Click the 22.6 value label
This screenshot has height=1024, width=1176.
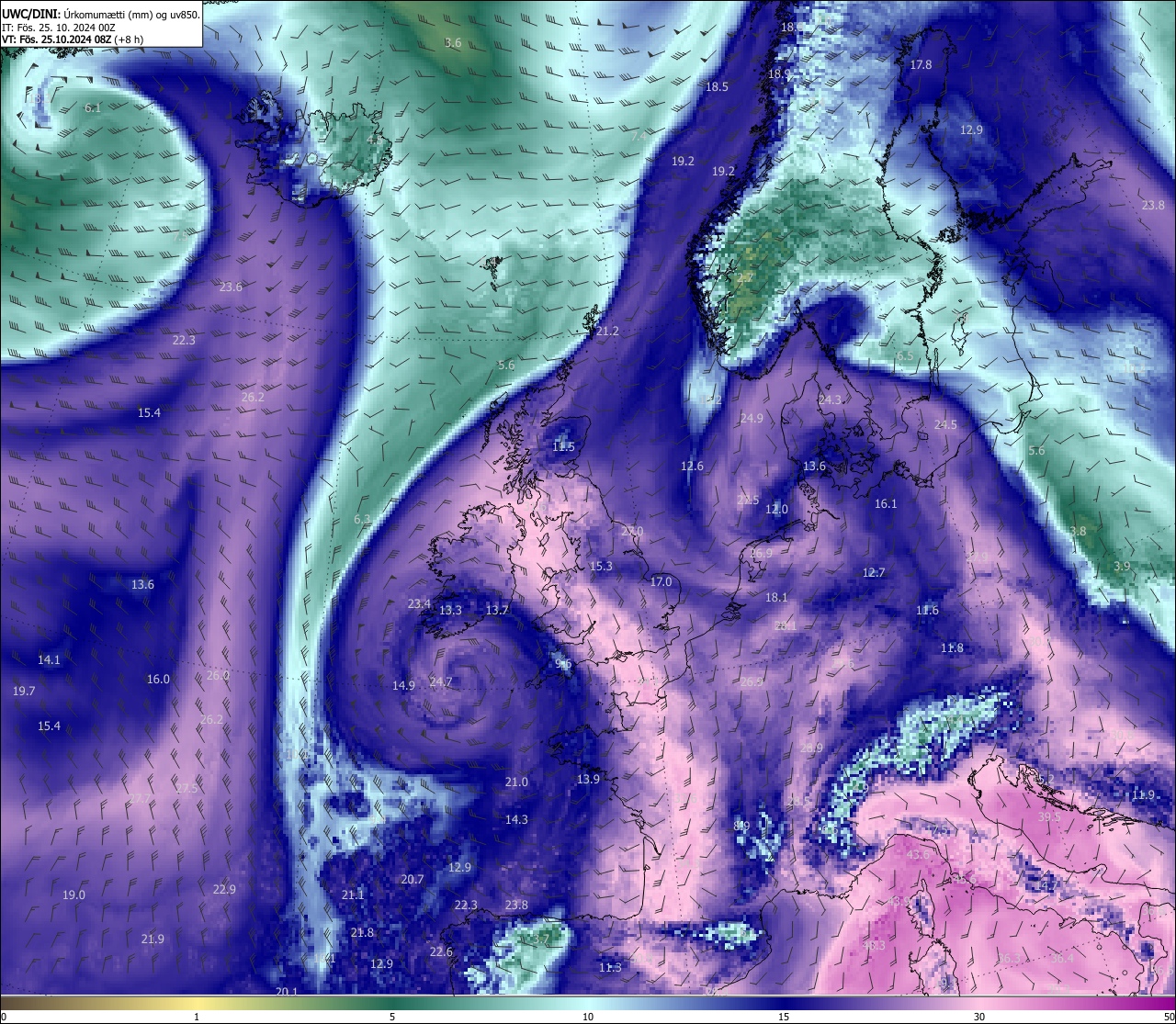[441, 952]
